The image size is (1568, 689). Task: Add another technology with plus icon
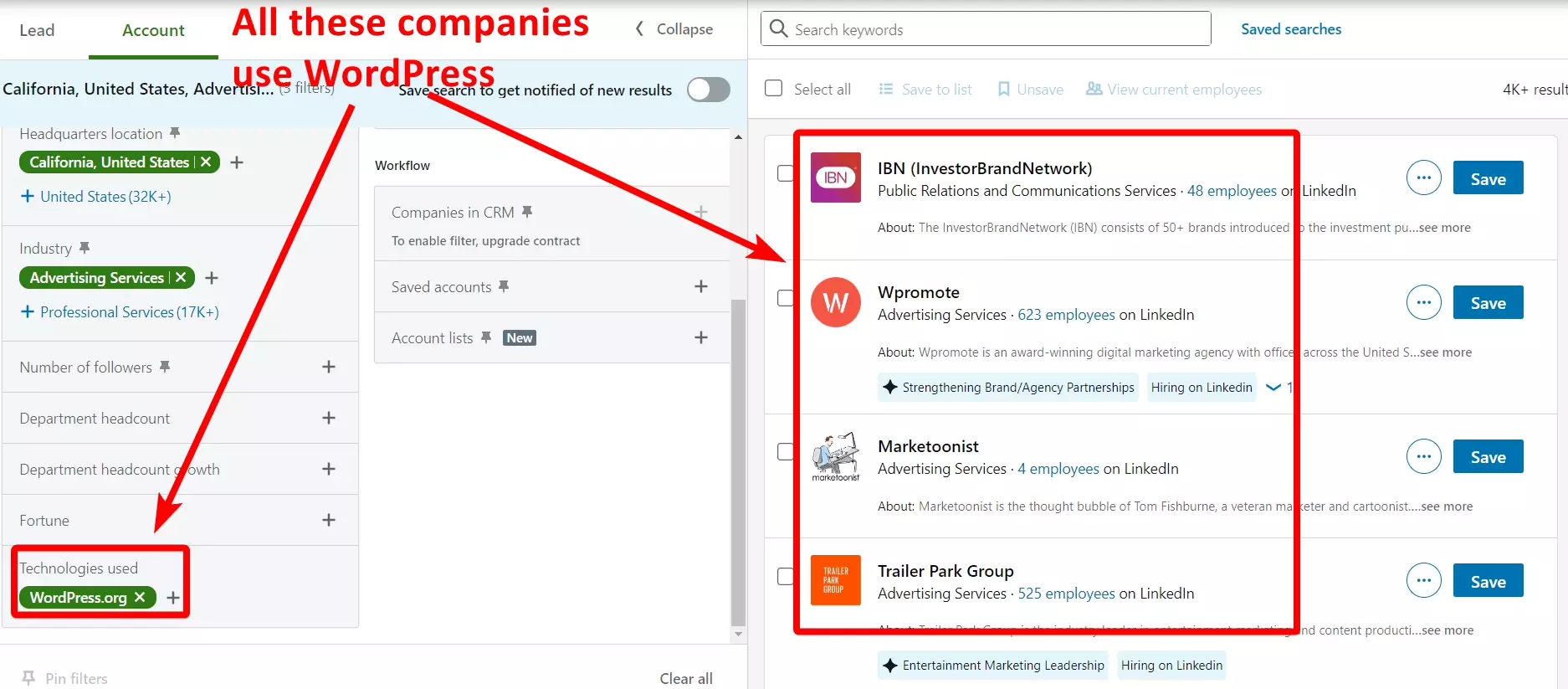coord(173,598)
